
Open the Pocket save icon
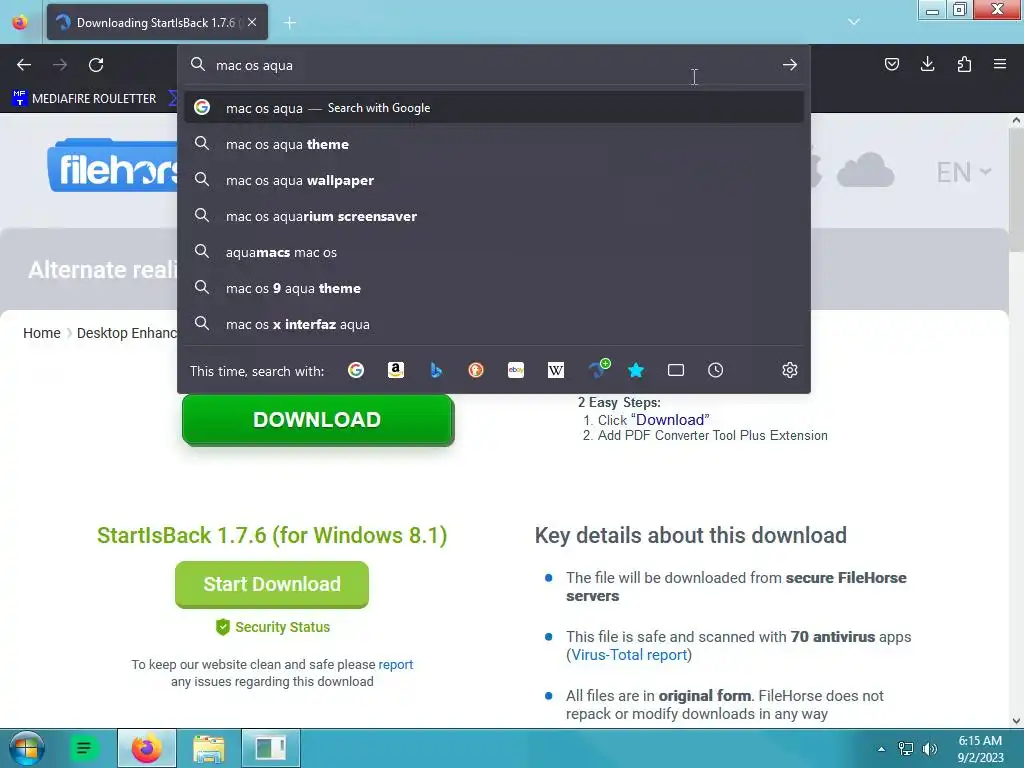pos(891,64)
